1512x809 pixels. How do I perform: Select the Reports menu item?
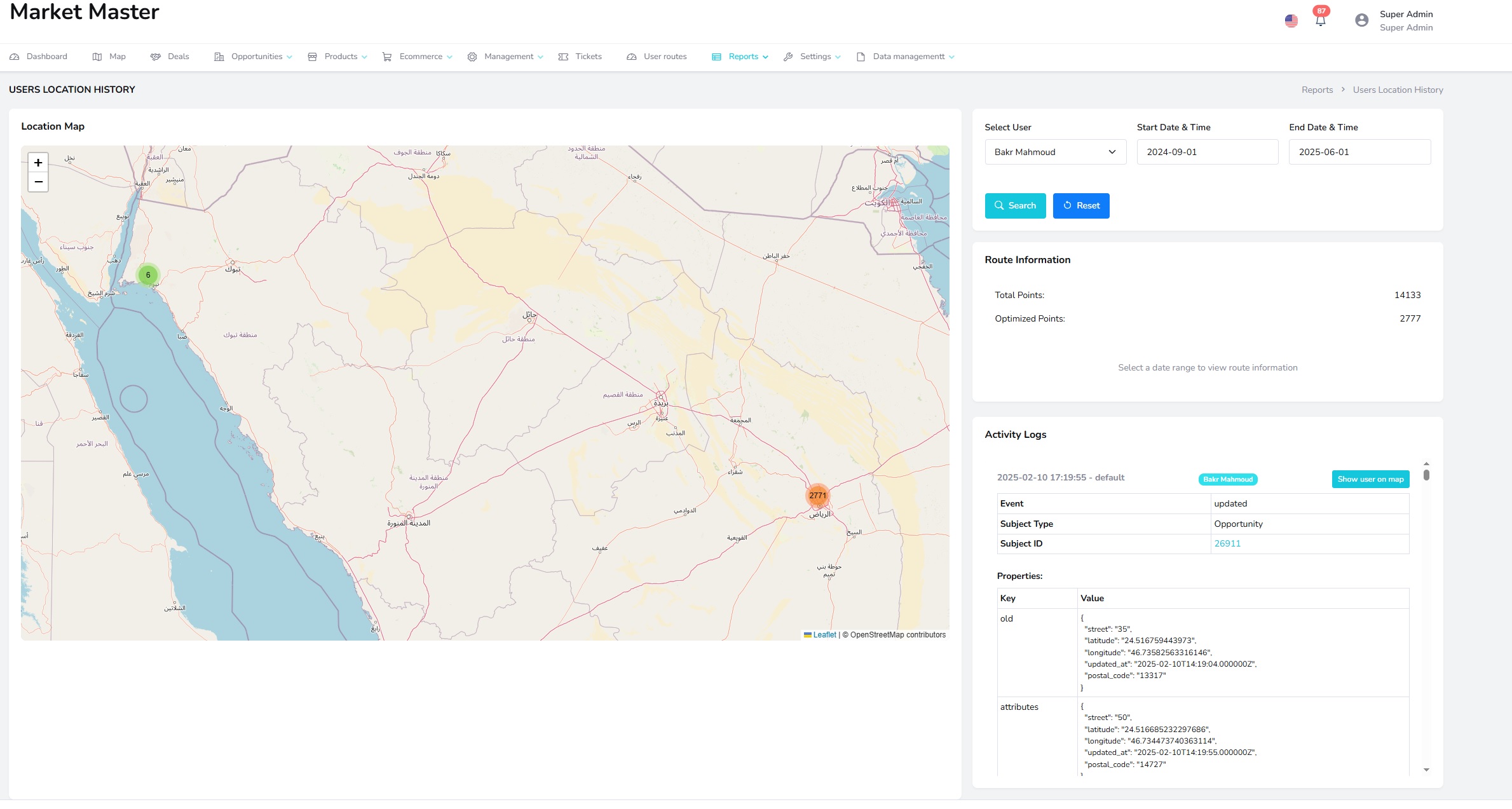743,56
